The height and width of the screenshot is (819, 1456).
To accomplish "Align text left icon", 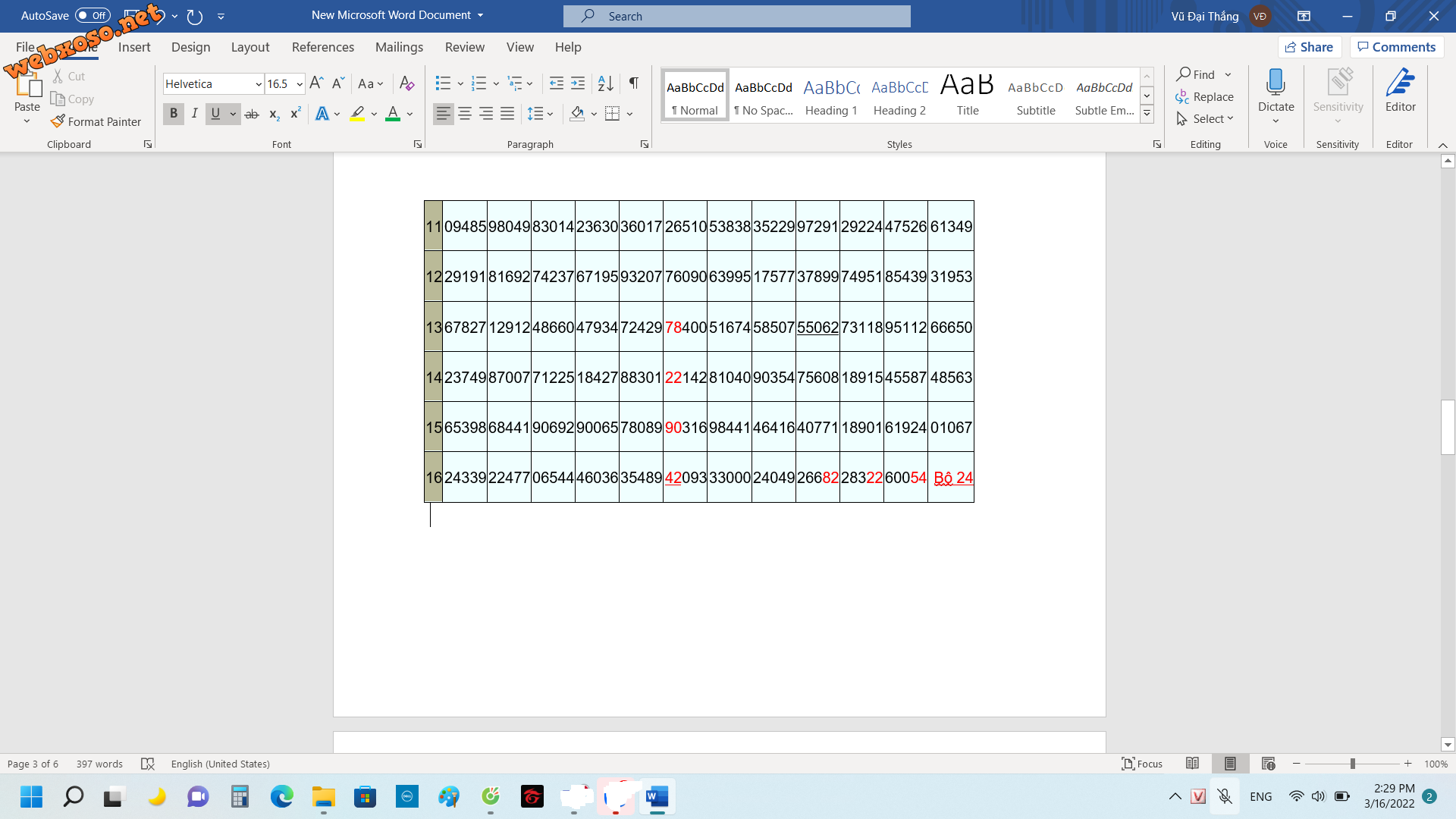I will coord(444,114).
